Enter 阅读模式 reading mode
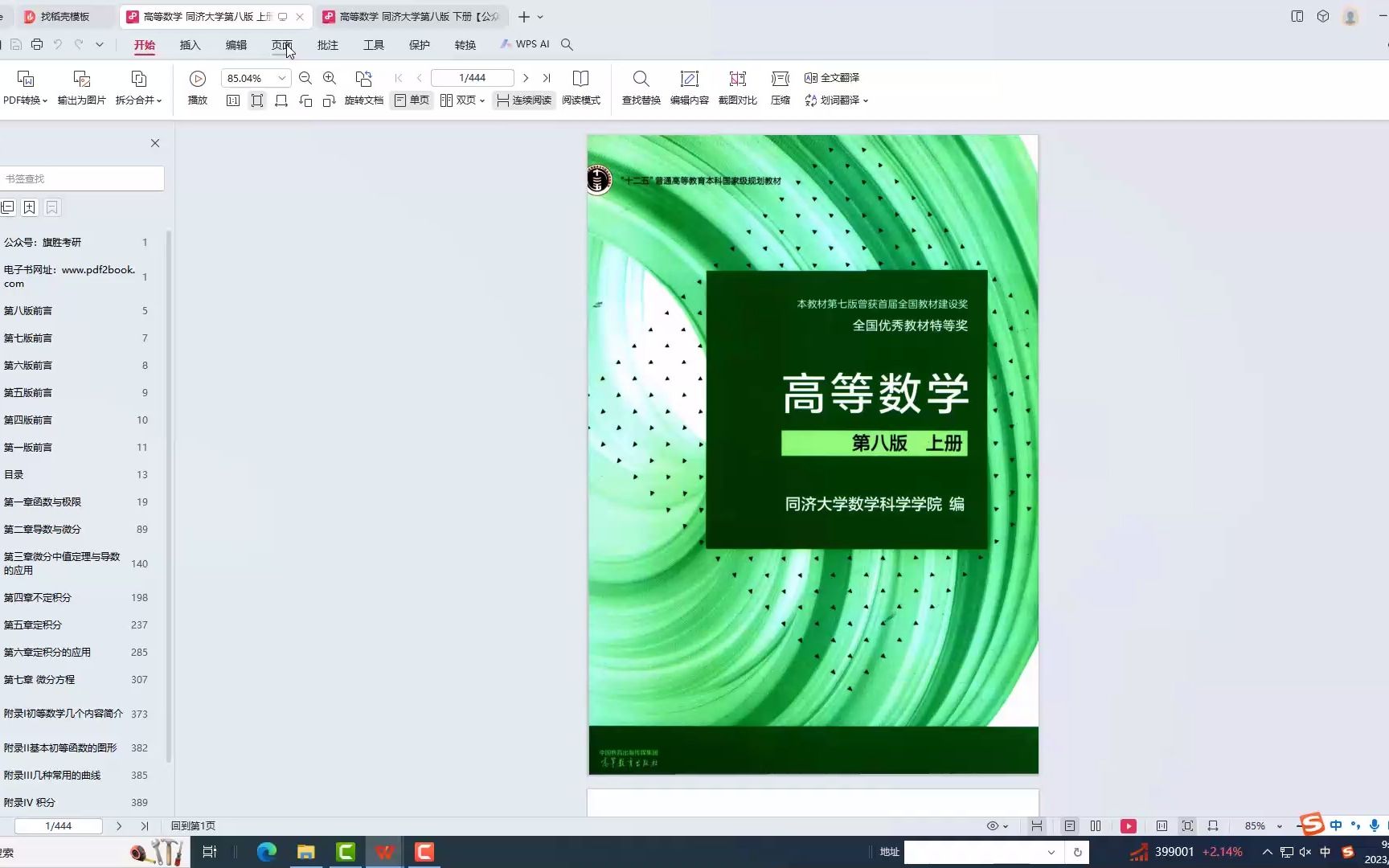 pos(581,88)
